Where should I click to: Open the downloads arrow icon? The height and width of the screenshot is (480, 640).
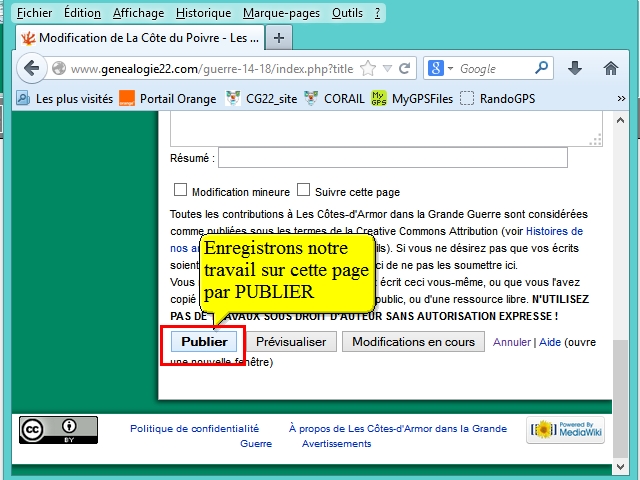[575, 68]
